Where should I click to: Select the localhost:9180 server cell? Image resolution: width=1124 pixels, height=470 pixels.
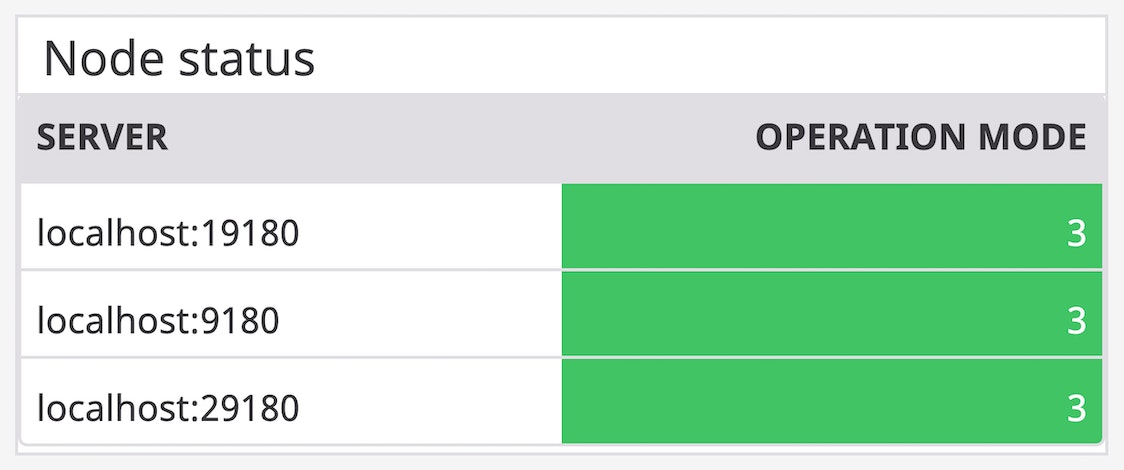tap(158, 321)
